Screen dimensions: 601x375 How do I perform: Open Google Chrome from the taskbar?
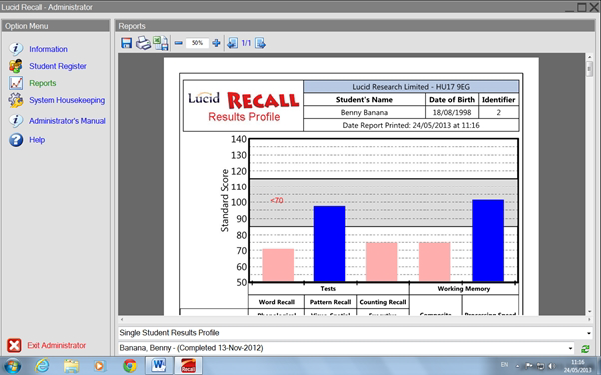pyautogui.click(x=130, y=366)
